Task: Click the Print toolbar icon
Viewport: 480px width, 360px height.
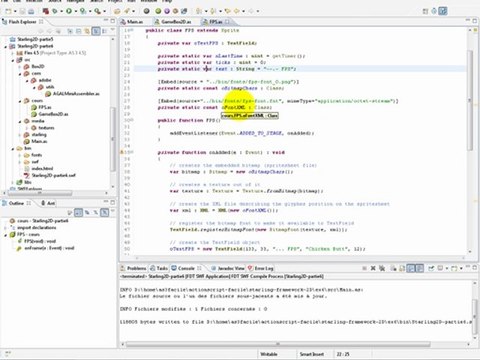Action: tap(31, 11)
